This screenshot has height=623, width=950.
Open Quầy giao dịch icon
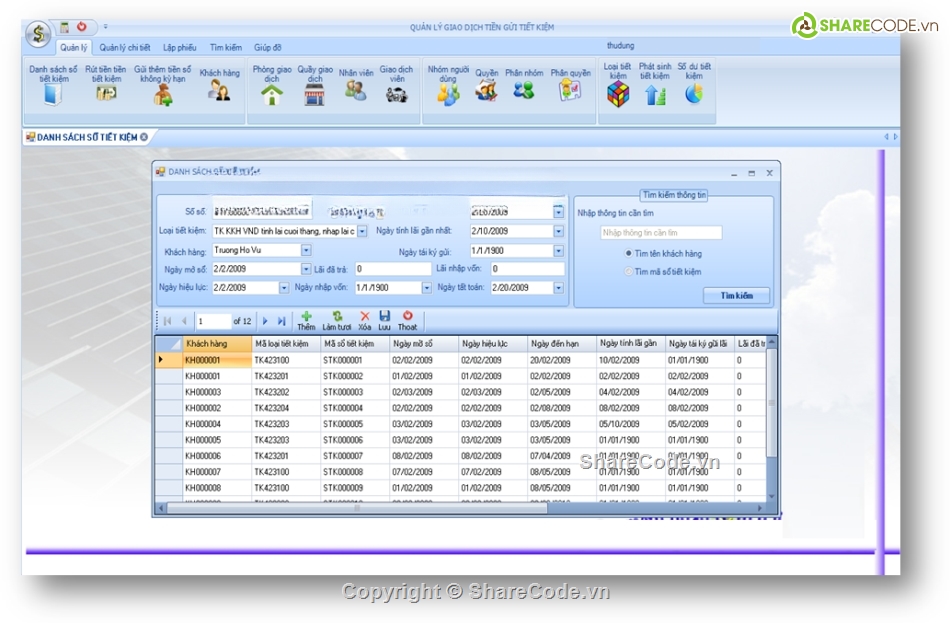coord(314,95)
